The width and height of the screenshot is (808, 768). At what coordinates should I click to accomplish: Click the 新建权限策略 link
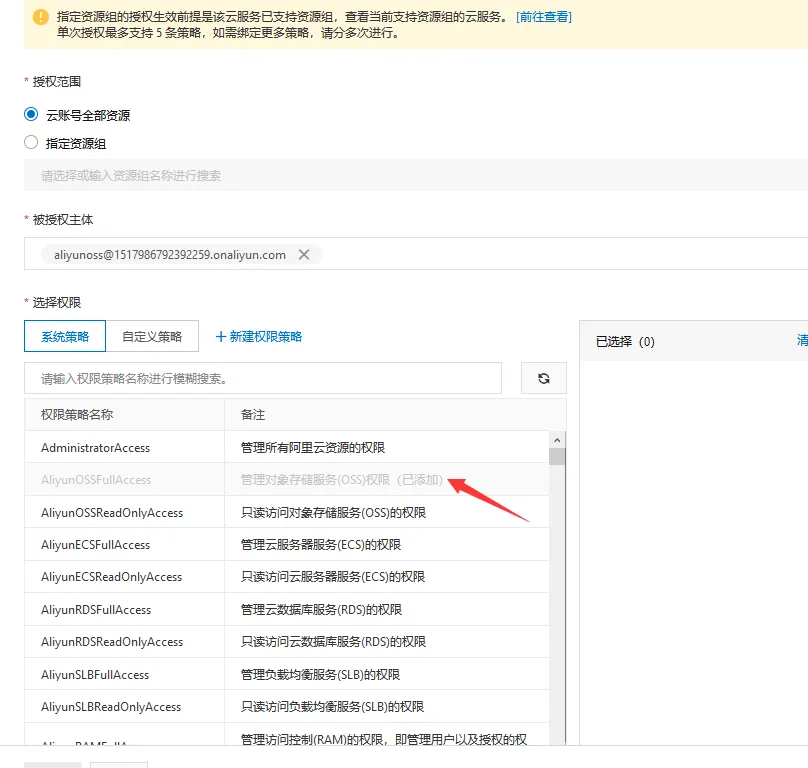tap(265, 337)
